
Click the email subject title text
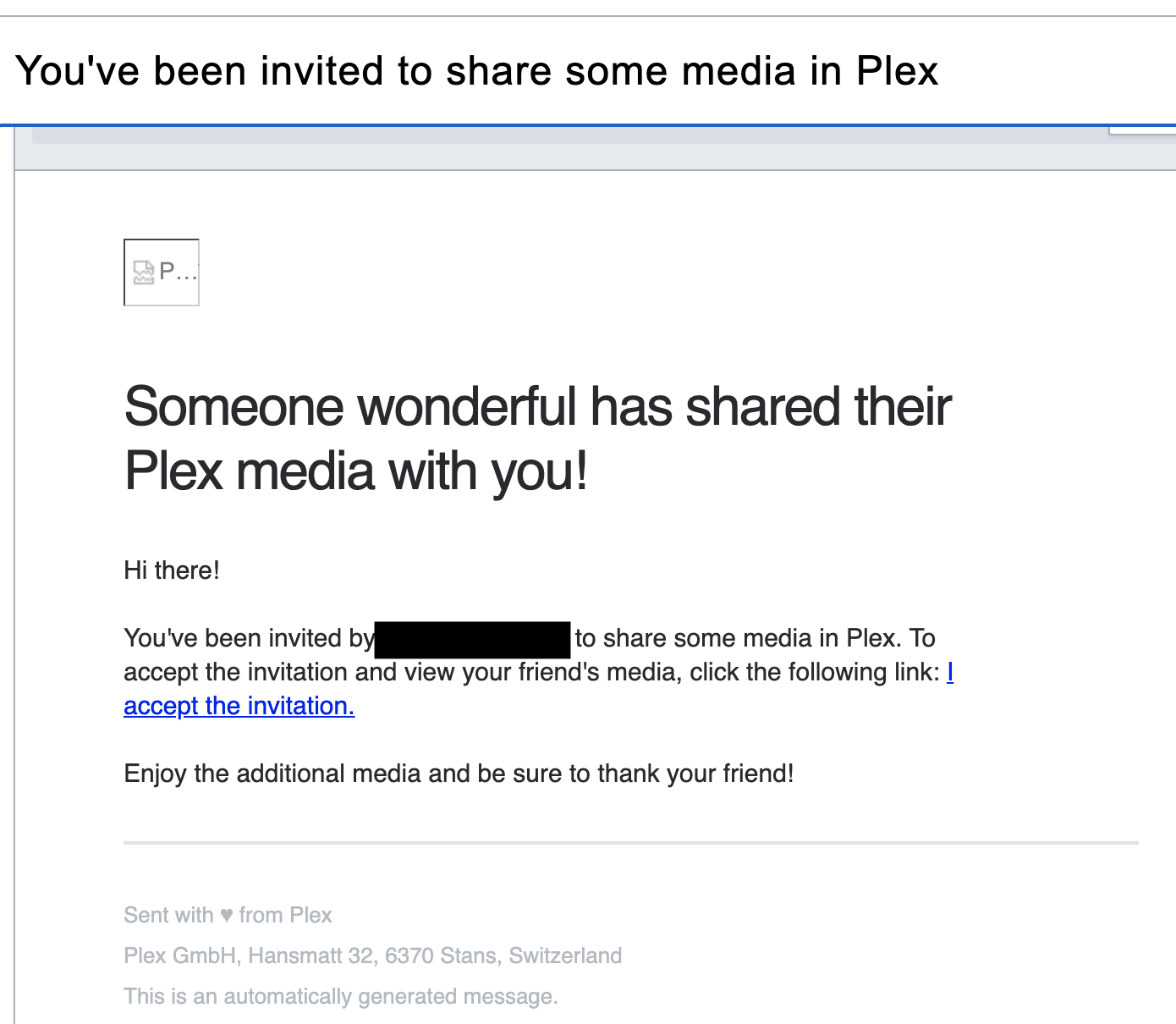coord(476,71)
